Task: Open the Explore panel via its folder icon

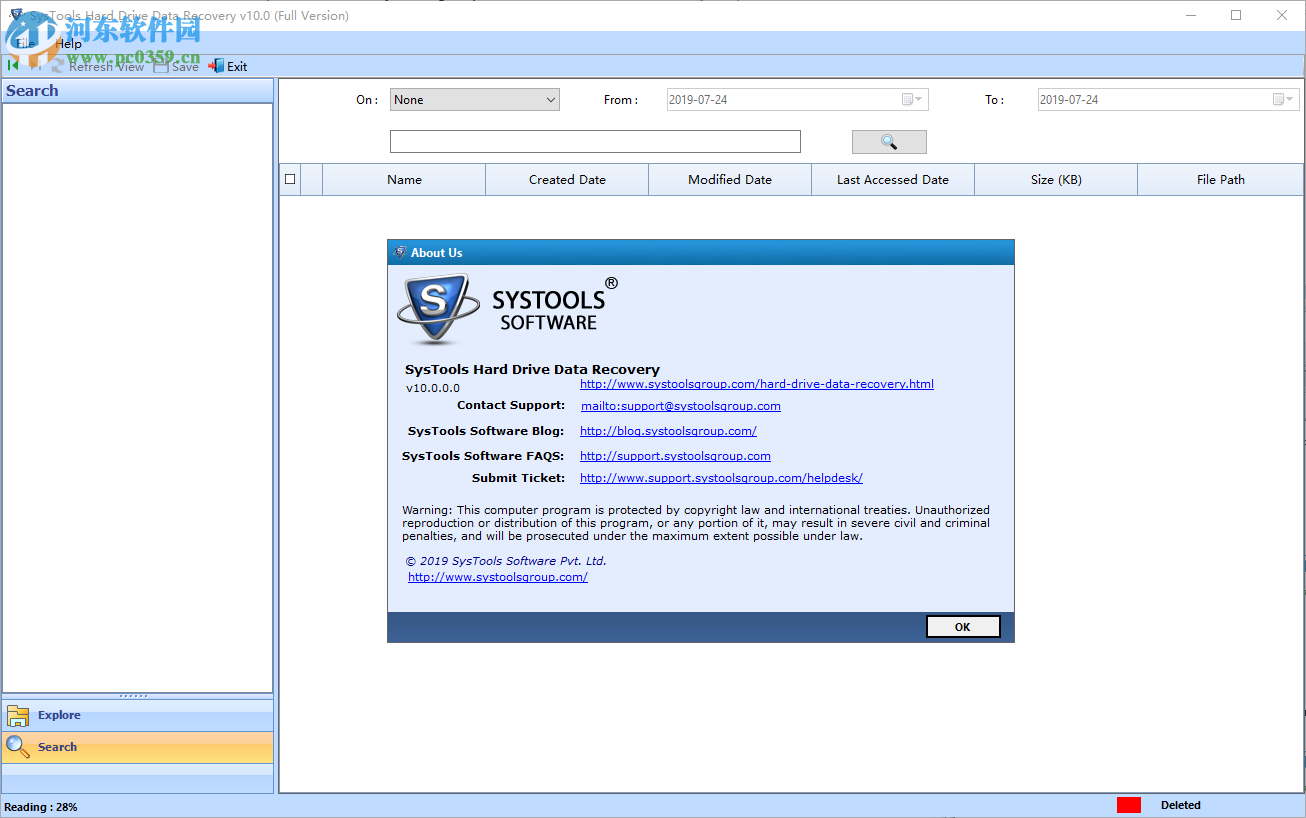Action: (x=18, y=715)
